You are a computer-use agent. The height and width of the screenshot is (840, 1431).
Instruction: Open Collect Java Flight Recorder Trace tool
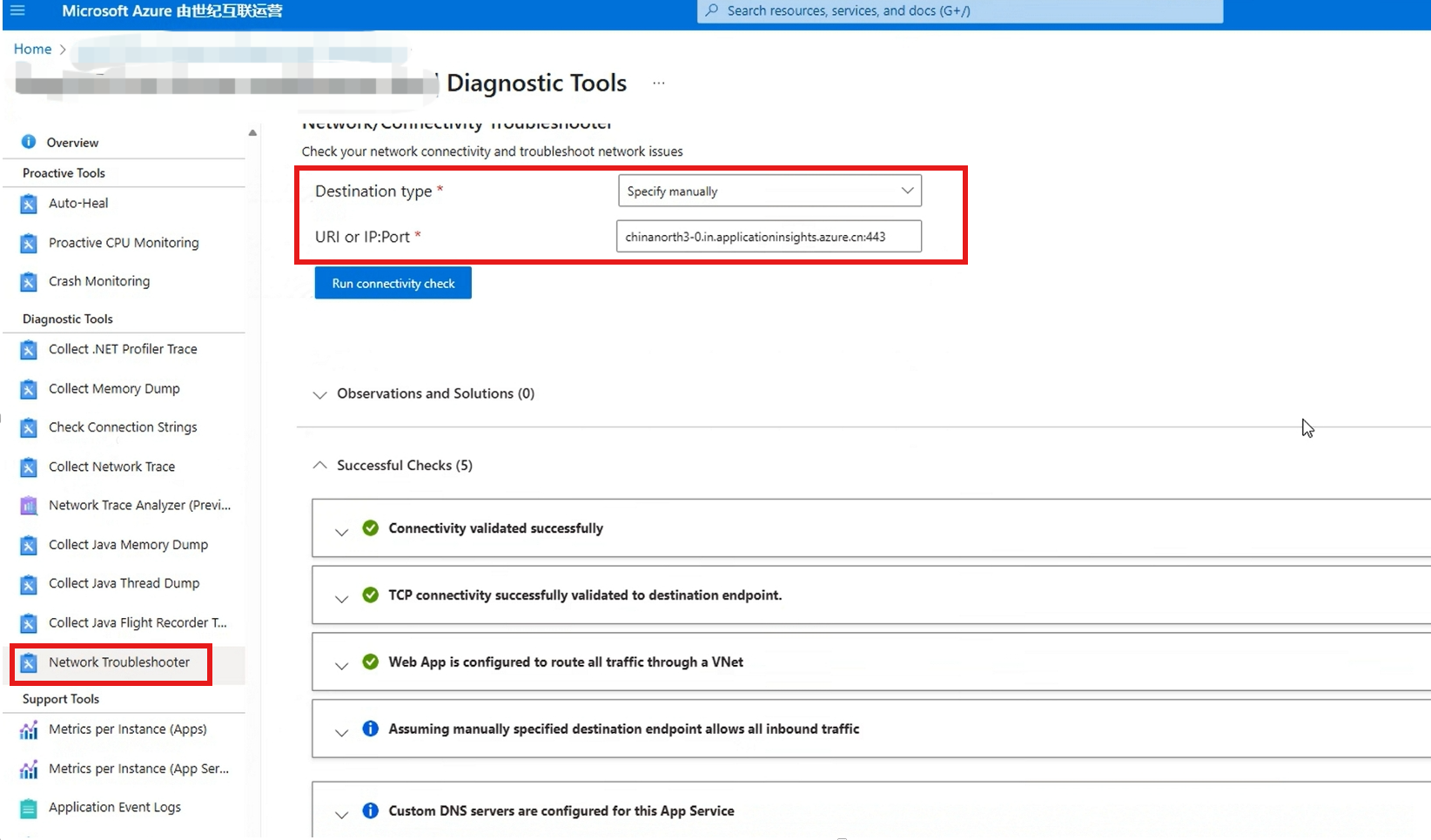point(138,622)
